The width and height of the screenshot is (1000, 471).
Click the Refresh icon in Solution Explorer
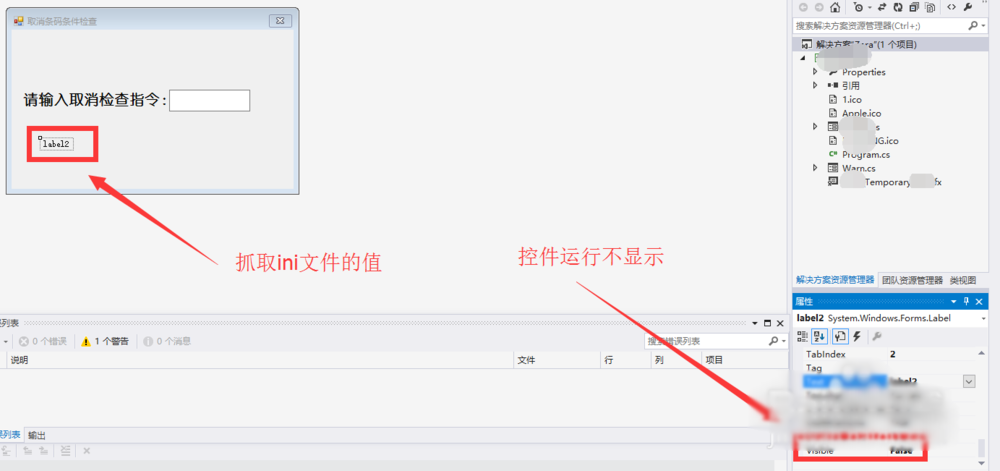898,7
